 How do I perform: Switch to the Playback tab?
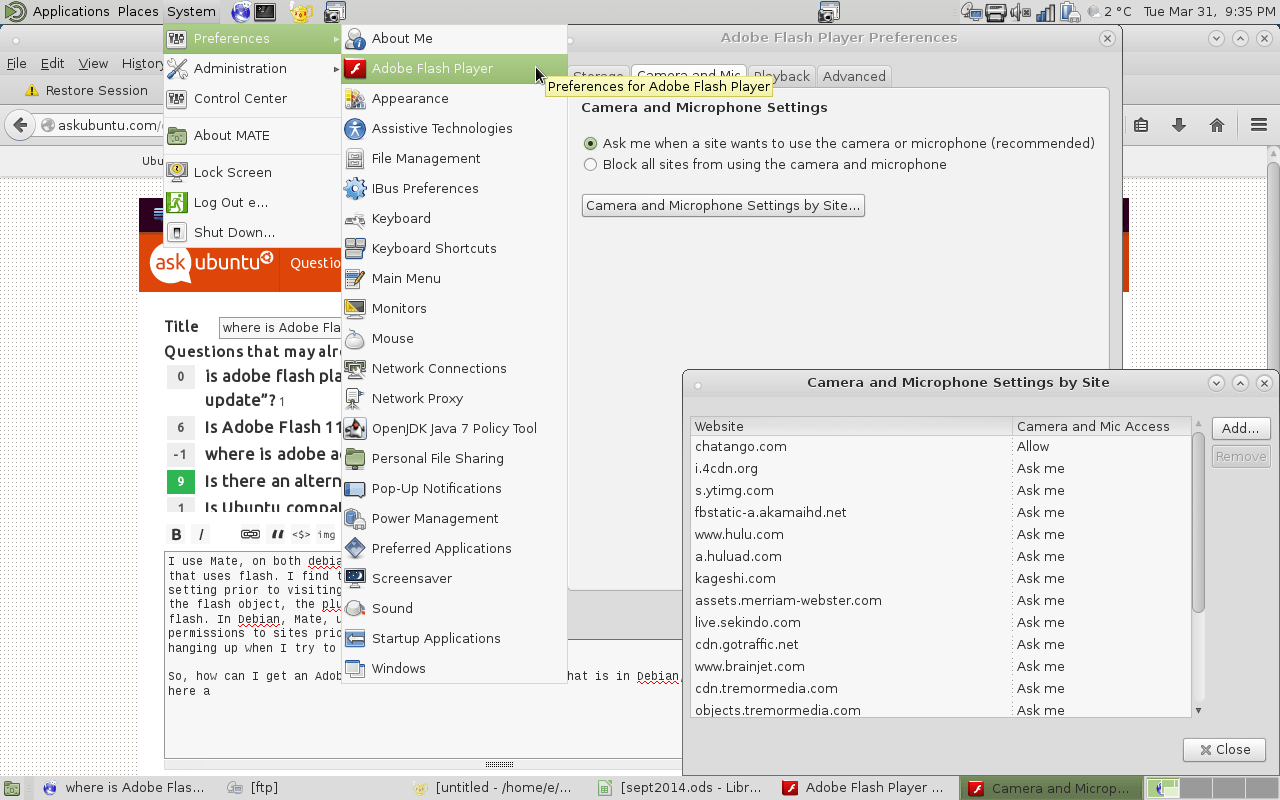click(781, 76)
